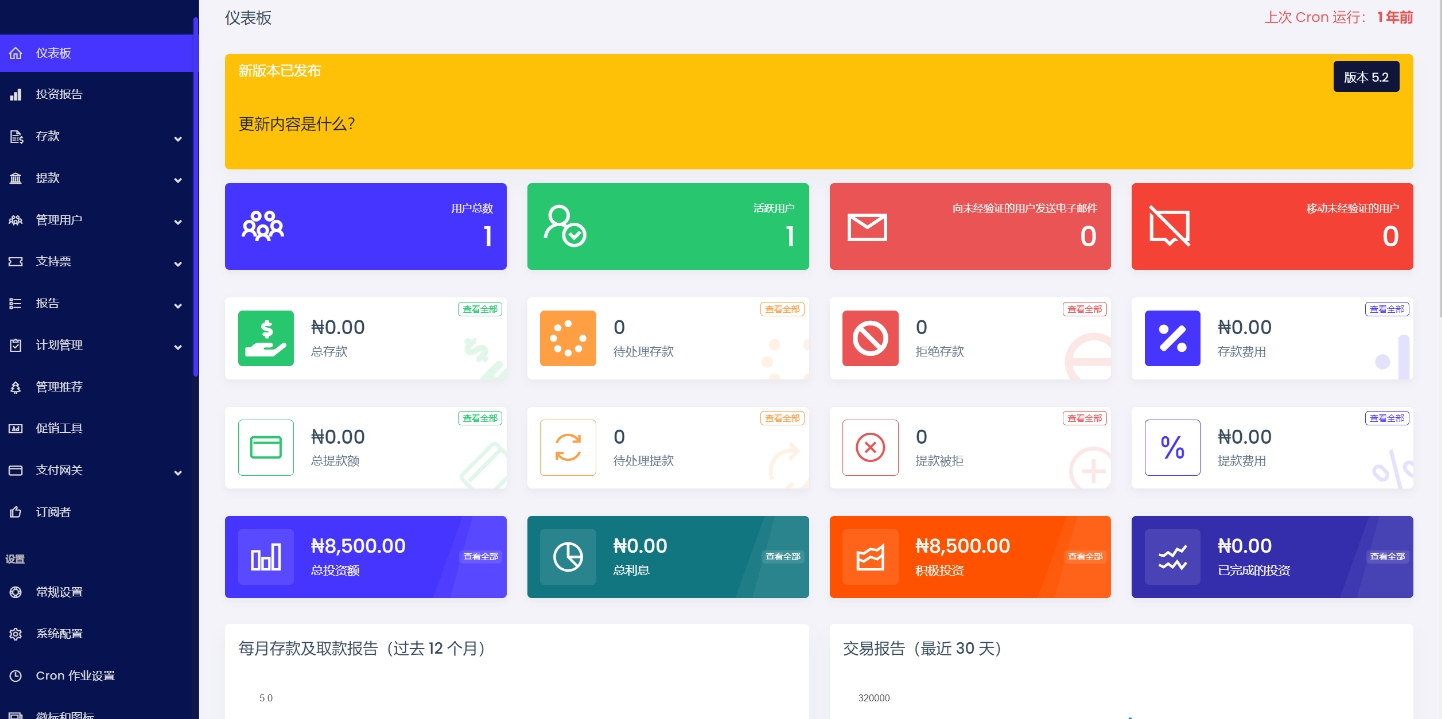This screenshot has width=1442, height=719.
Task: Click the wave chart icon for 已完成的投资
Action: point(1172,557)
